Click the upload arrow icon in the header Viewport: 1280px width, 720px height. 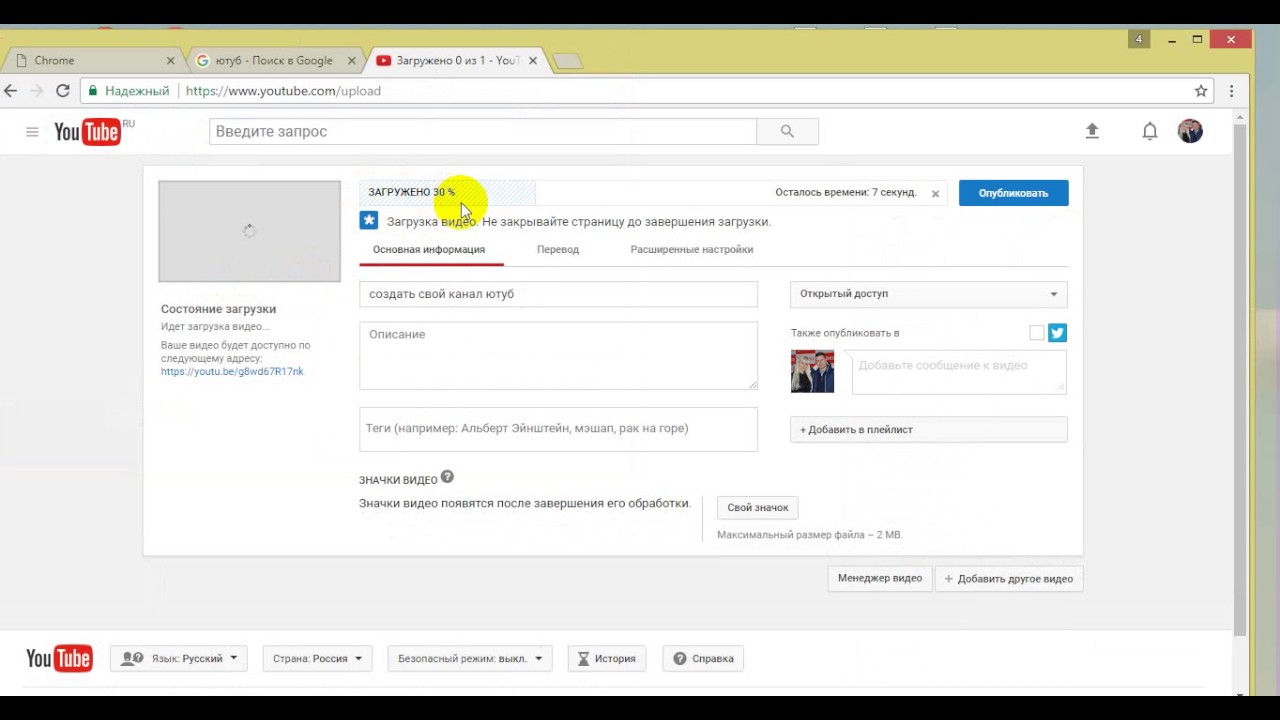click(x=1092, y=131)
